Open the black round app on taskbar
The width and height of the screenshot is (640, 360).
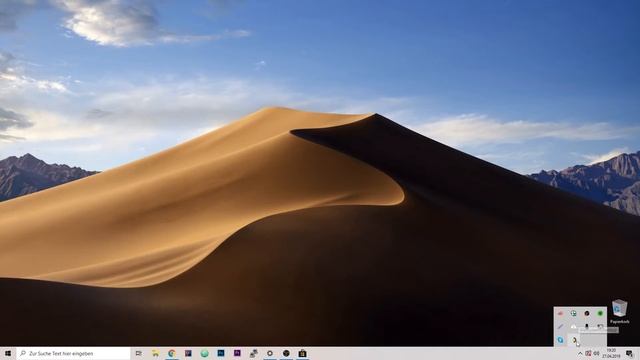(286, 353)
